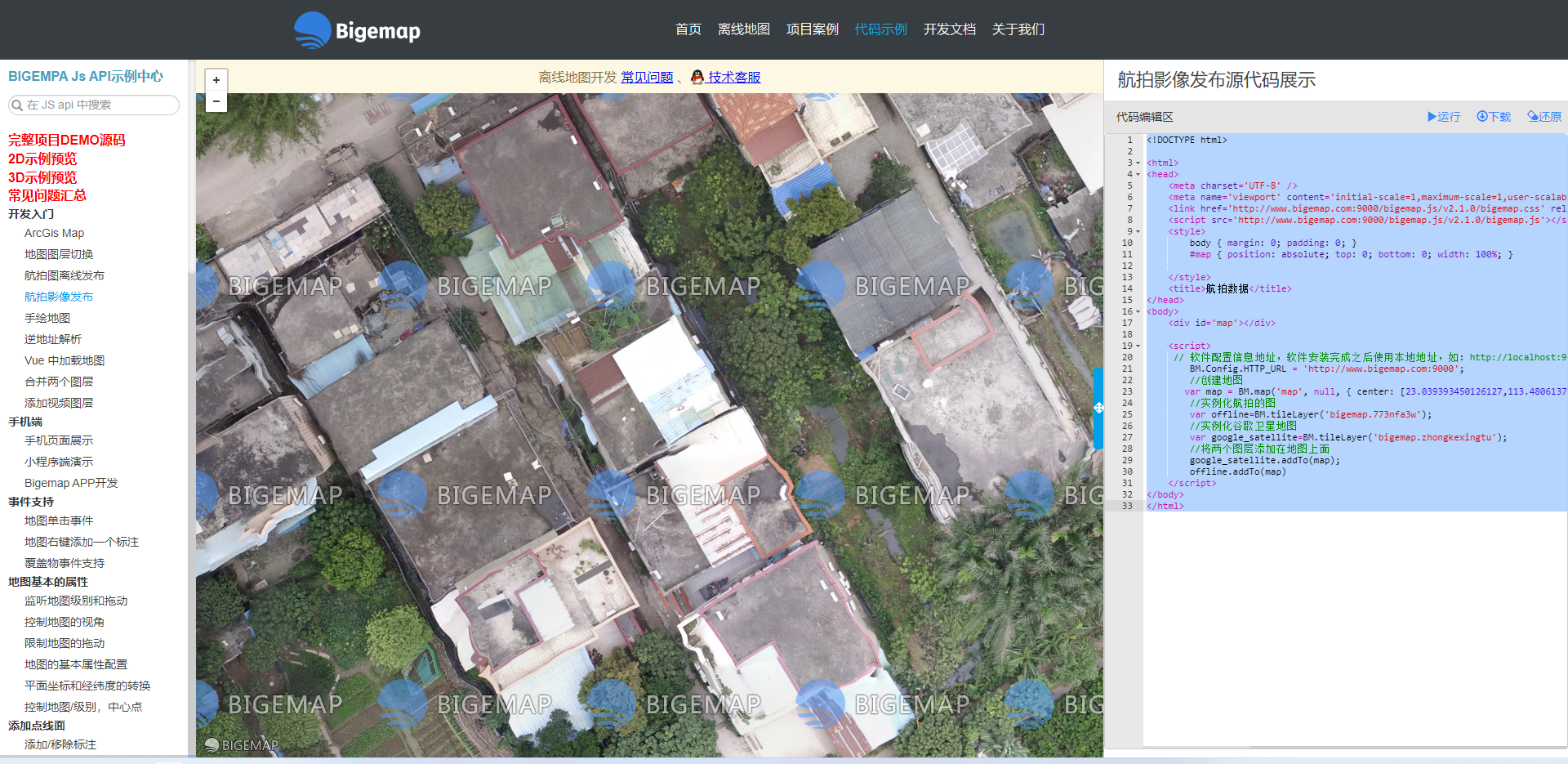Select 手机页面展示 example
Screen dimensions: 1568x764
pyautogui.click(x=59, y=440)
